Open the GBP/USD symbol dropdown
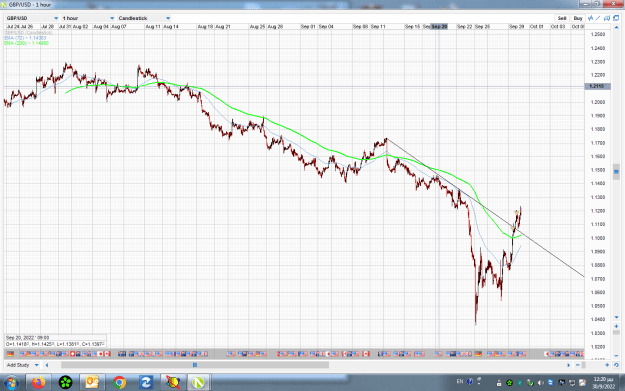This screenshot has width=625, height=391. (x=32, y=18)
